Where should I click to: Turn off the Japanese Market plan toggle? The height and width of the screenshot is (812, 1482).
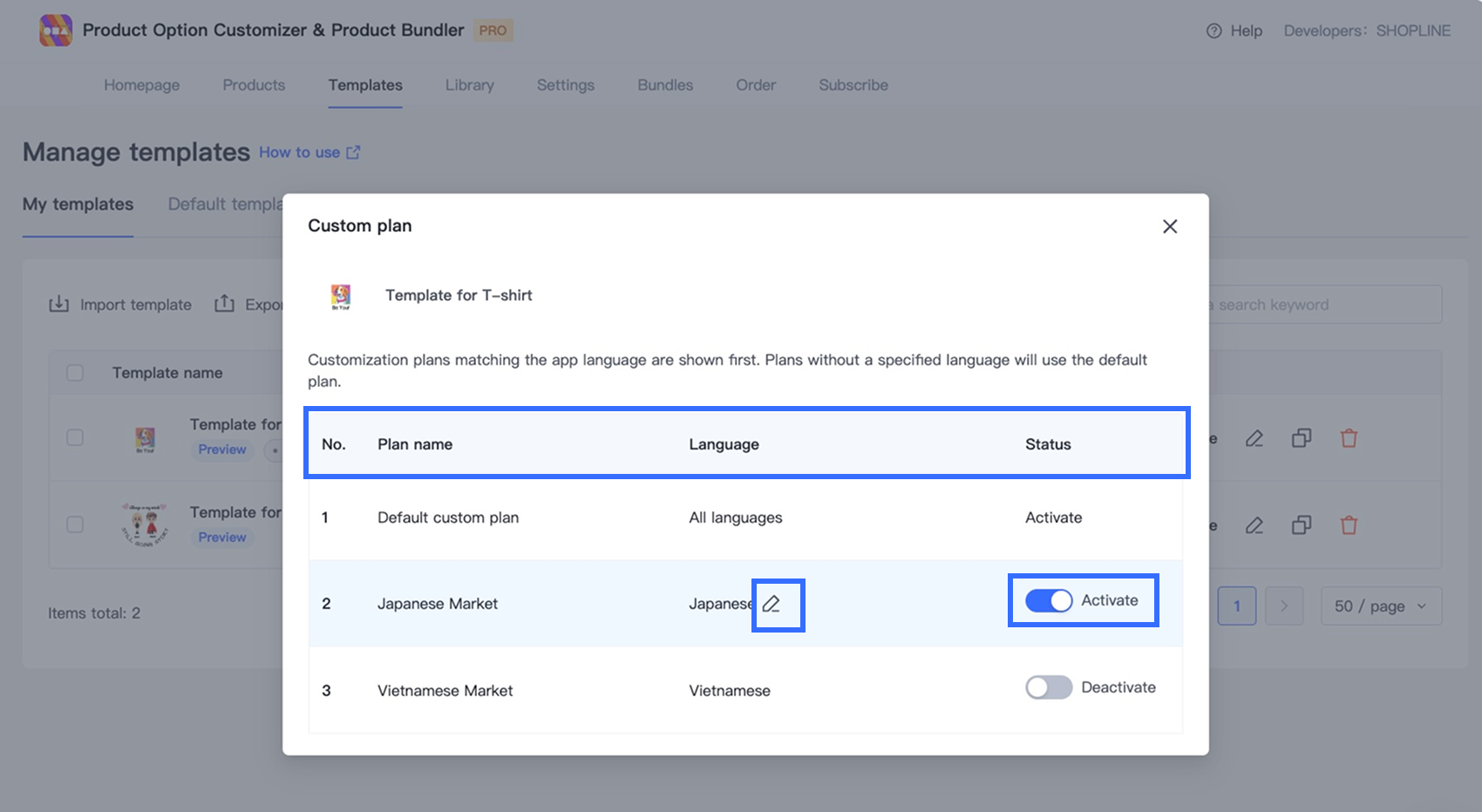(1048, 601)
